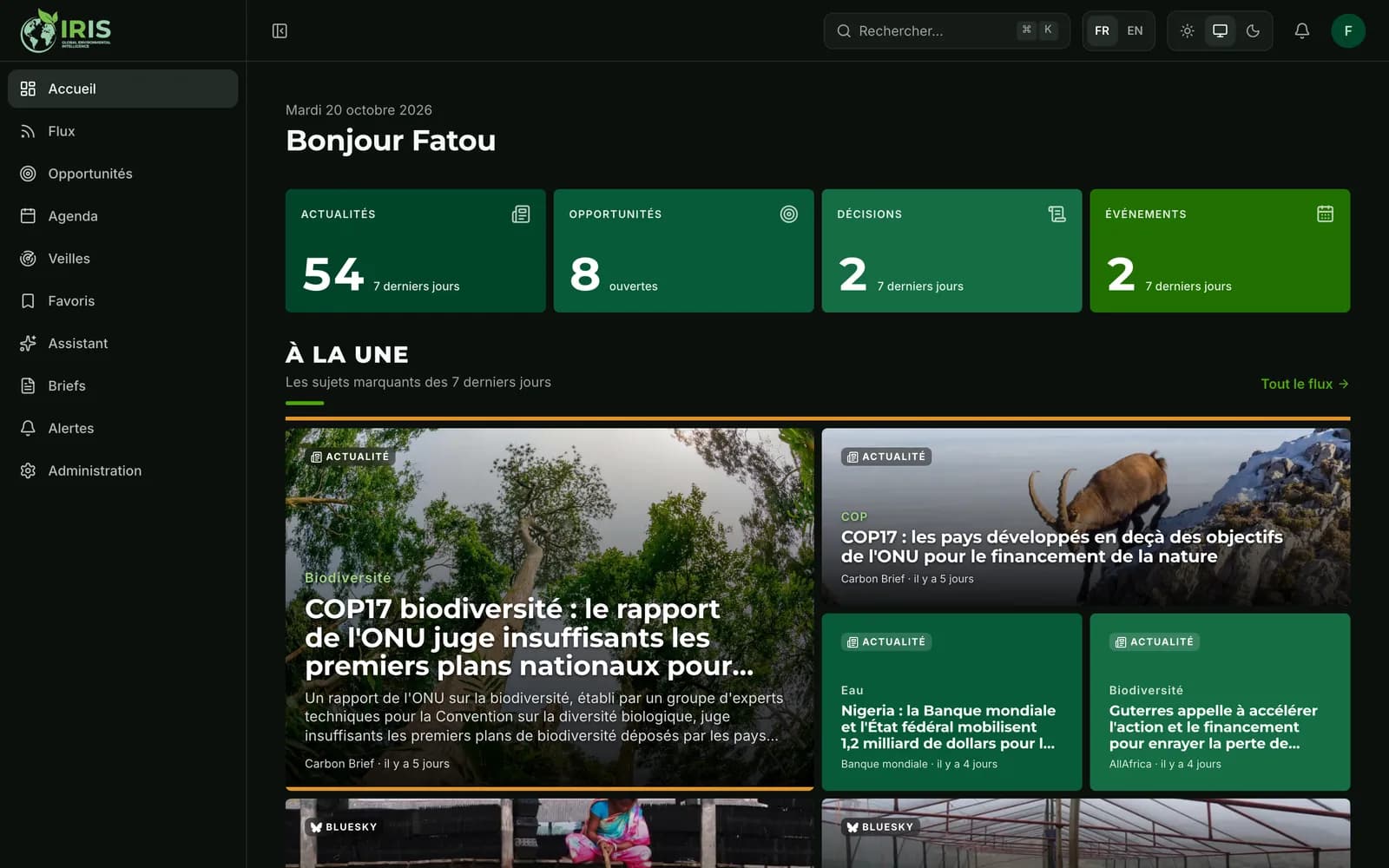Viewport: 1389px width, 868px height.
Task: Open Événements 2 stat card
Action: coord(1220,251)
